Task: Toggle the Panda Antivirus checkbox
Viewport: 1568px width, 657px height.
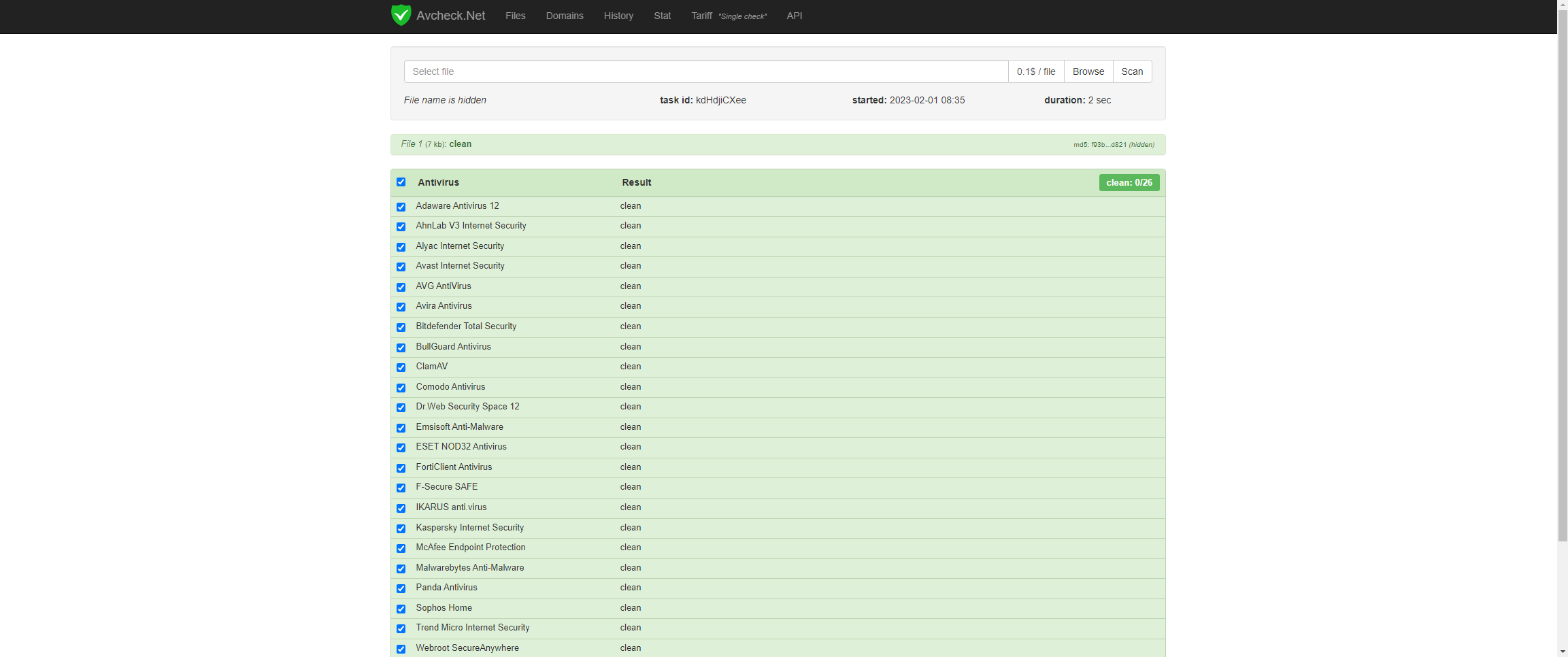Action: click(x=401, y=588)
